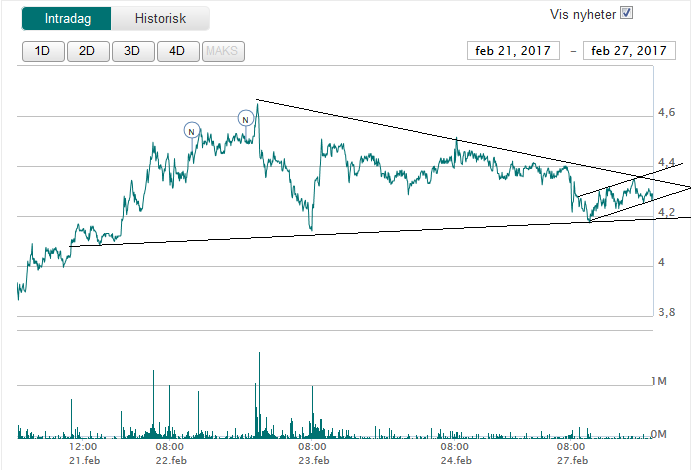This screenshot has height=470, width=691.
Task: Choose the 4D time range
Action: [x=177, y=51]
